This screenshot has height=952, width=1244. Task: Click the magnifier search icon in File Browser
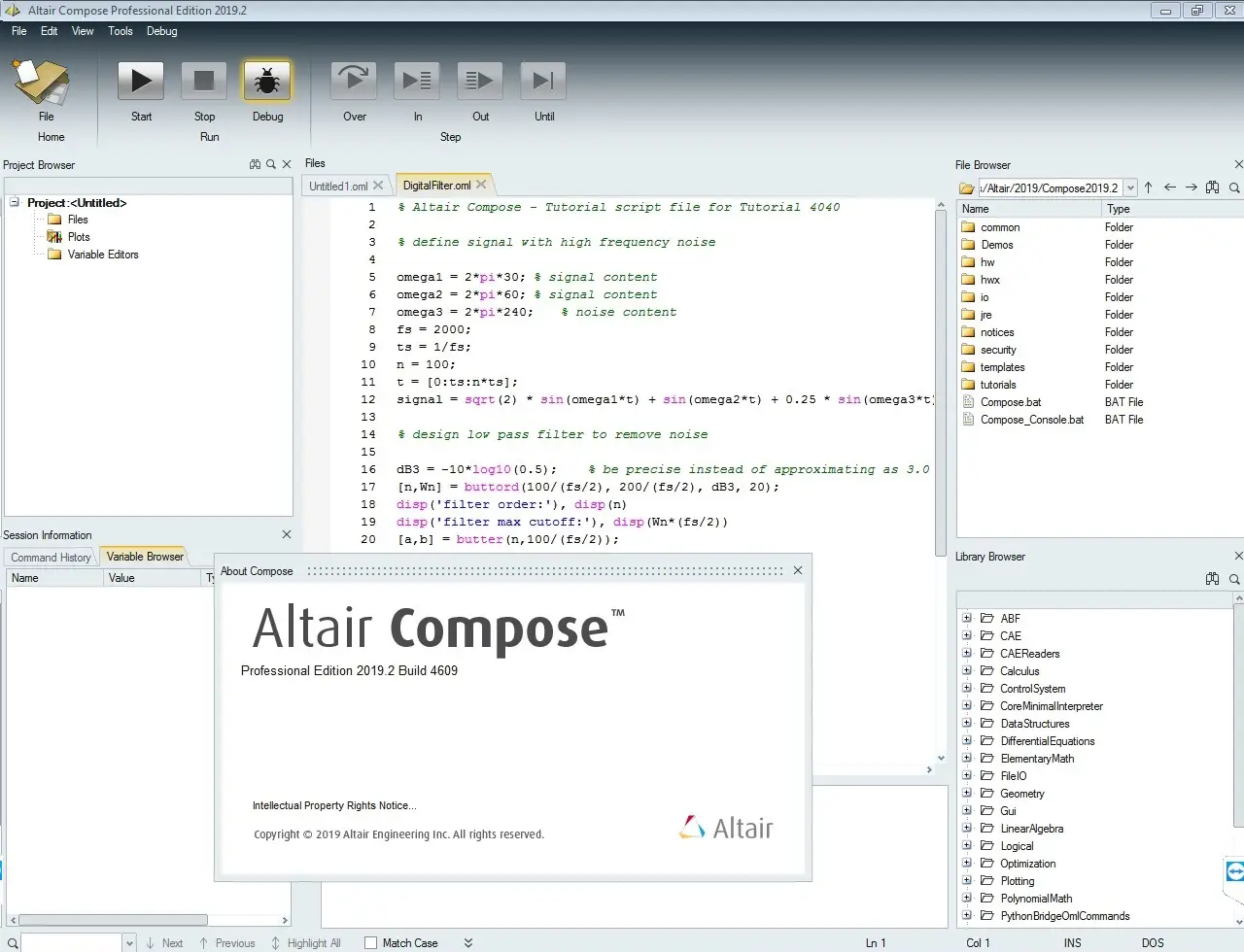click(1234, 187)
